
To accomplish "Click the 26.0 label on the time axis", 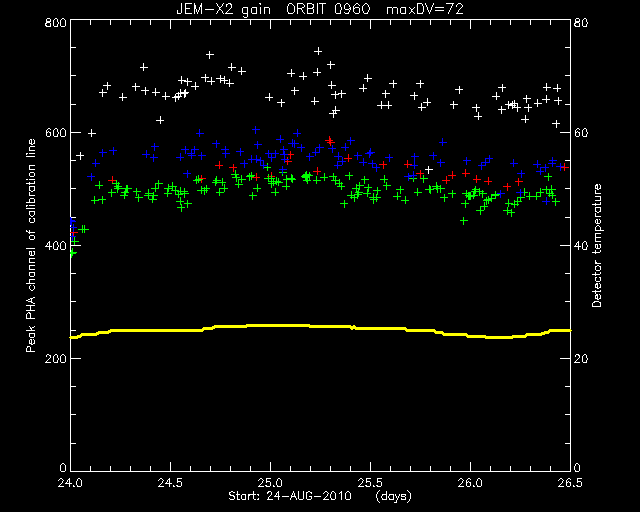I will coord(470,483).
